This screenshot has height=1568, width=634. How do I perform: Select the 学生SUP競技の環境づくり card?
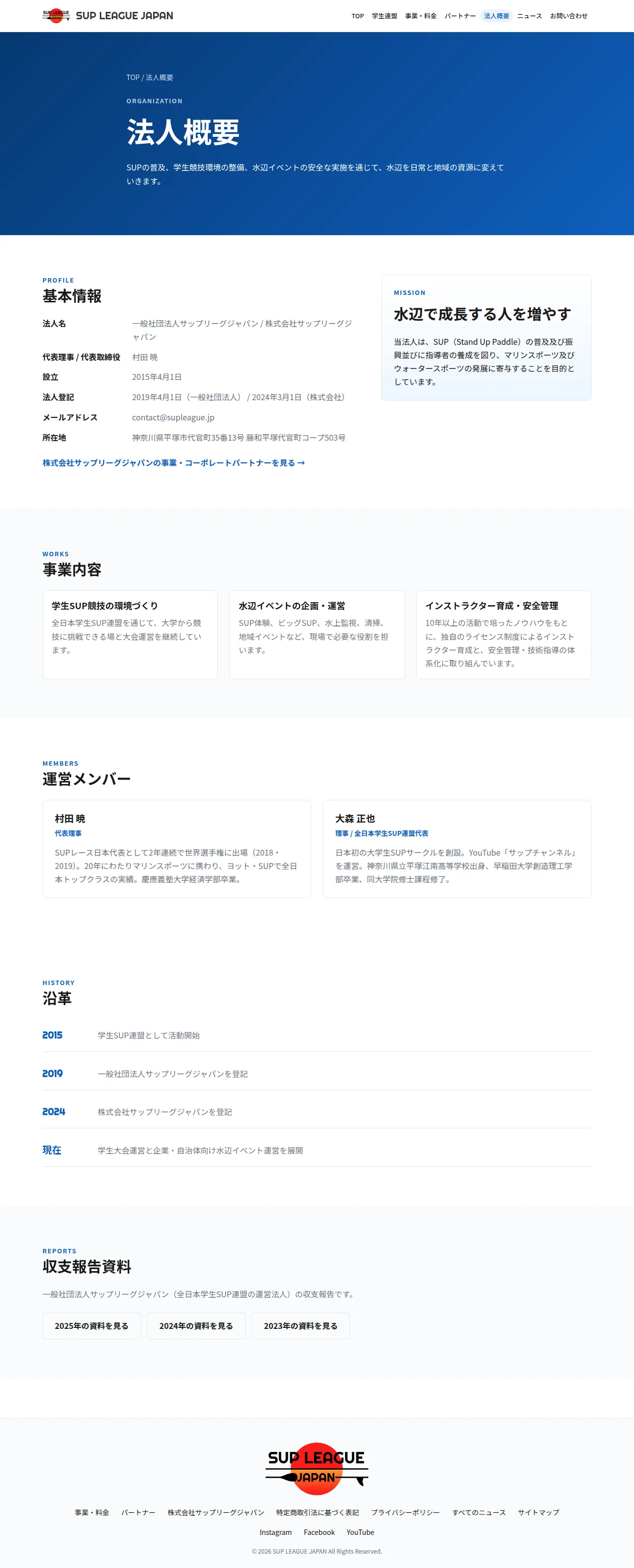point(130,634)
